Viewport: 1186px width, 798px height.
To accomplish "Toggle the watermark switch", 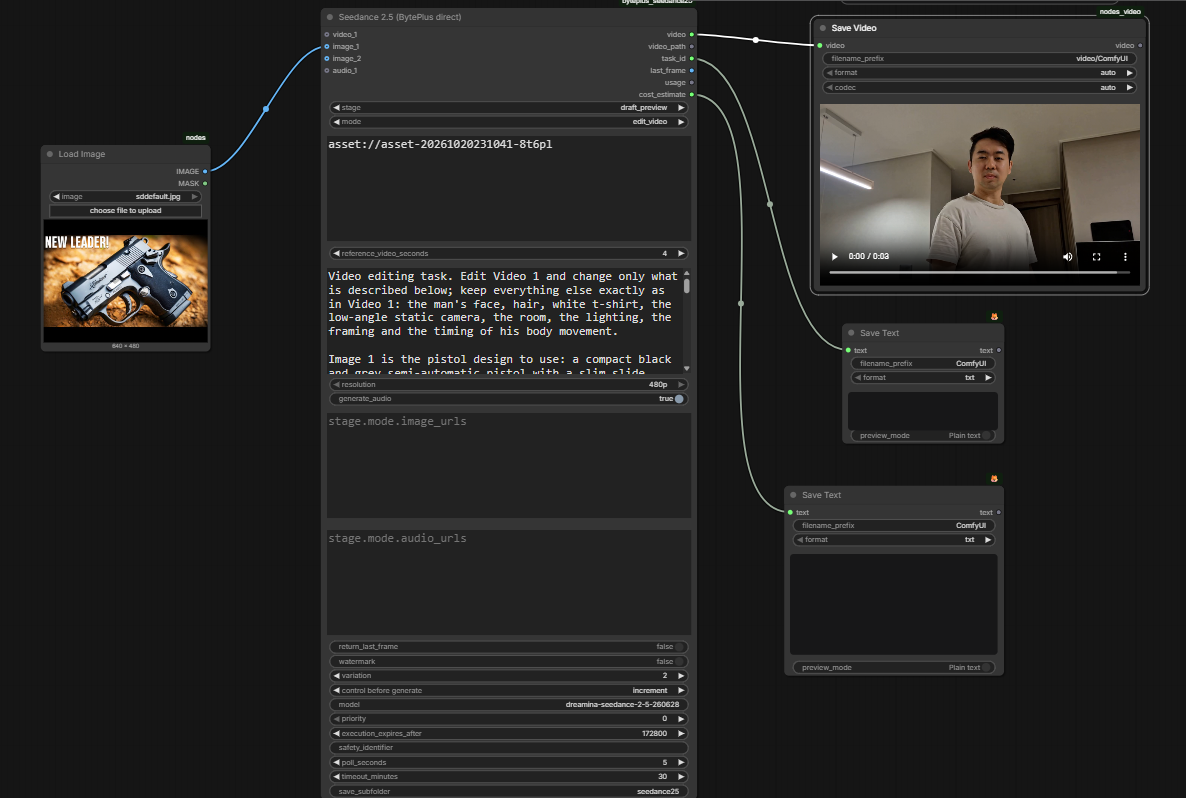I will click(681, 661).
